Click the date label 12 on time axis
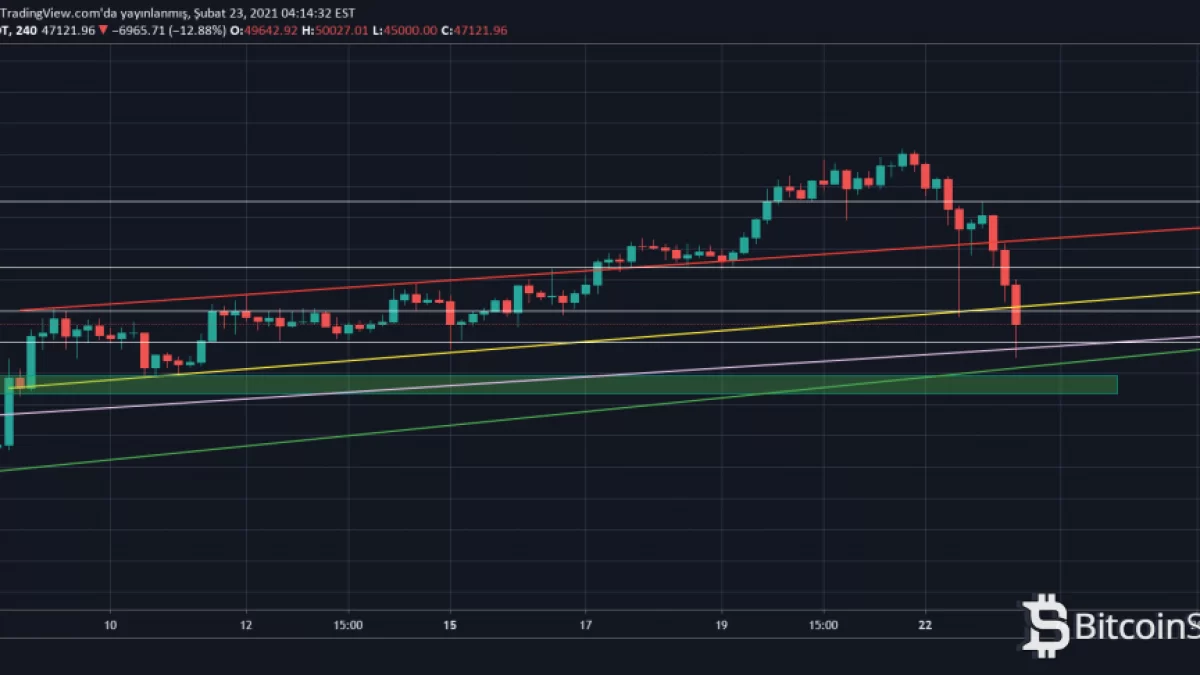 [x=246, y=626]
